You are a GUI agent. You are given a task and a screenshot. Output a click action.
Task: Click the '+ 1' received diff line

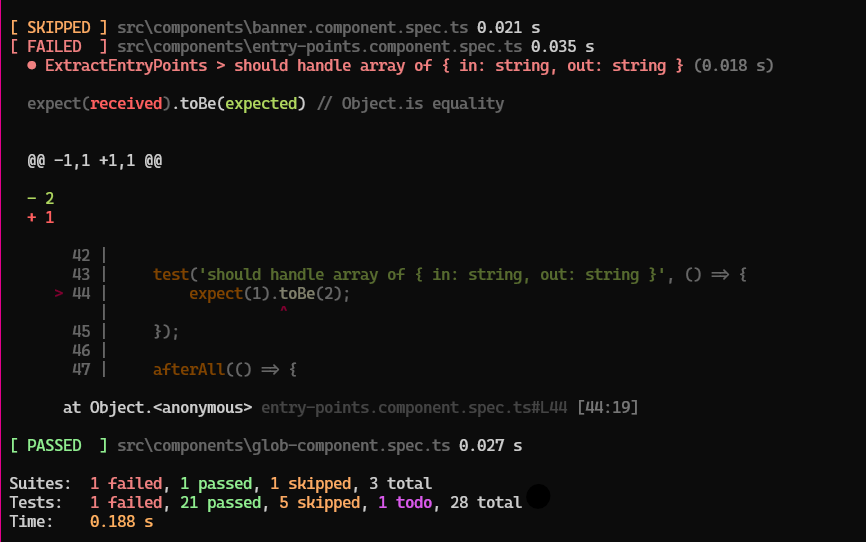pos(41,218)
